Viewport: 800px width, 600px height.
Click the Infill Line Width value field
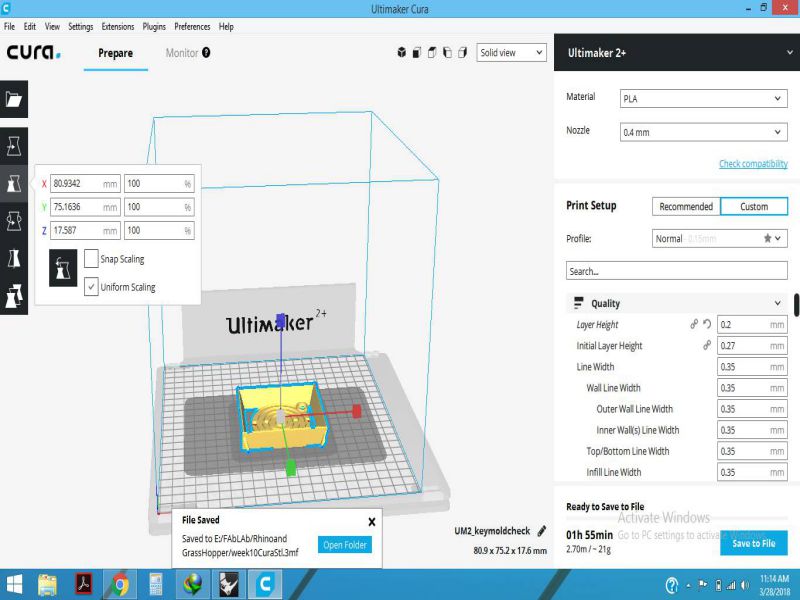pos(752,472)
